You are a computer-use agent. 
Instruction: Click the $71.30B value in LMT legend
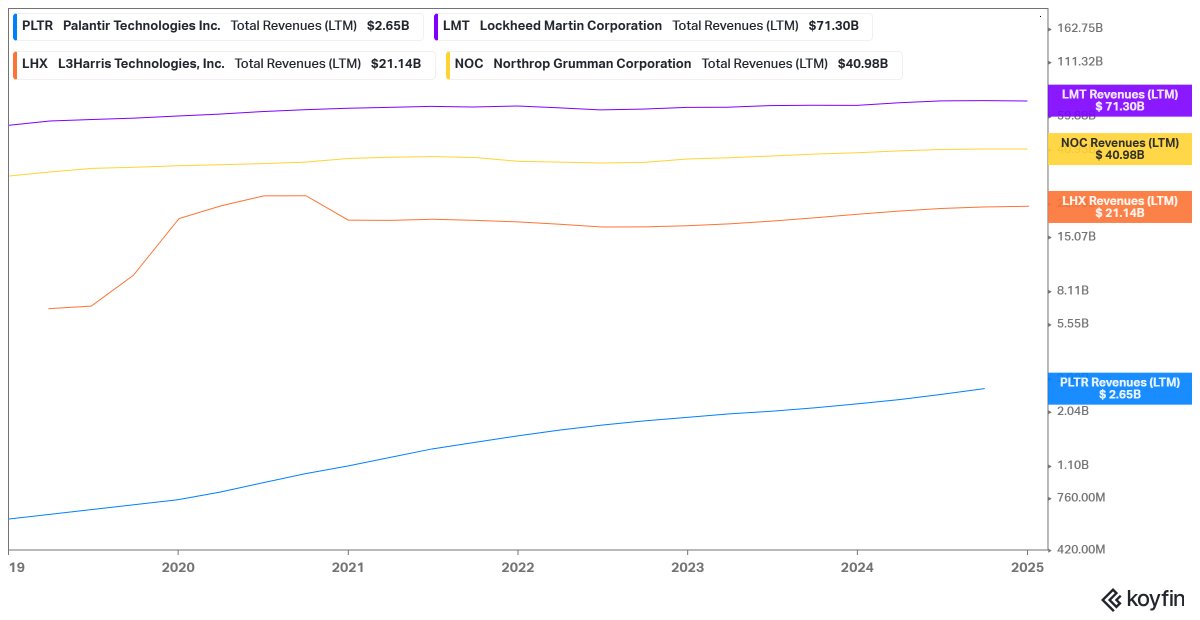(833, 26)
